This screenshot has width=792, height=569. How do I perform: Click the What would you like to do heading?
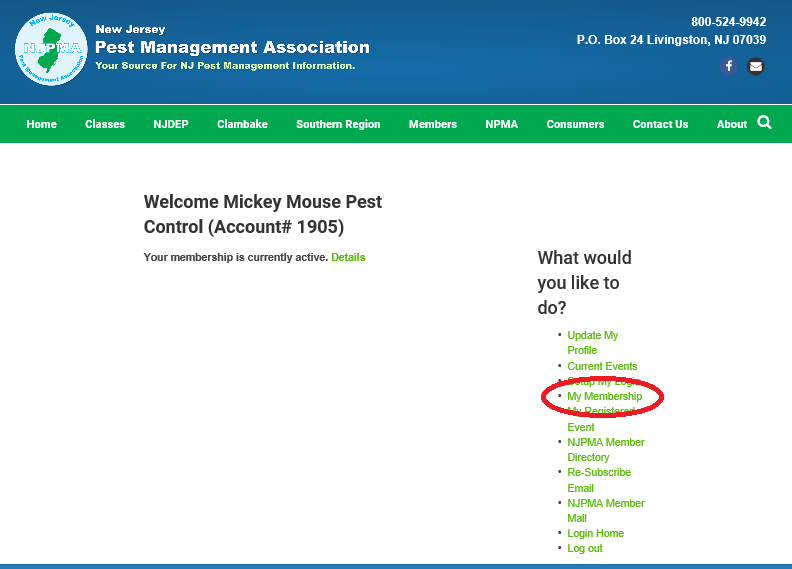[584, 282]
